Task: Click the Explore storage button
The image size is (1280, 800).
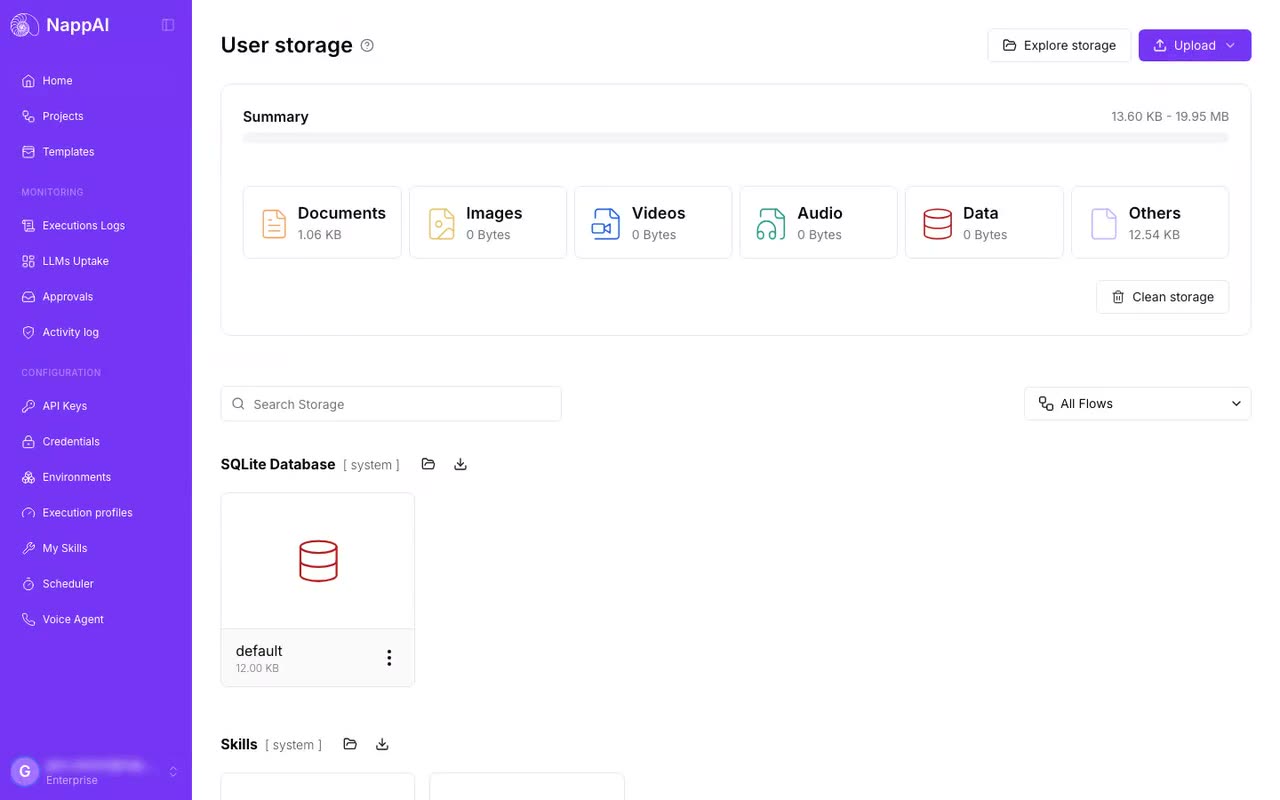Action: (1059, 45)
